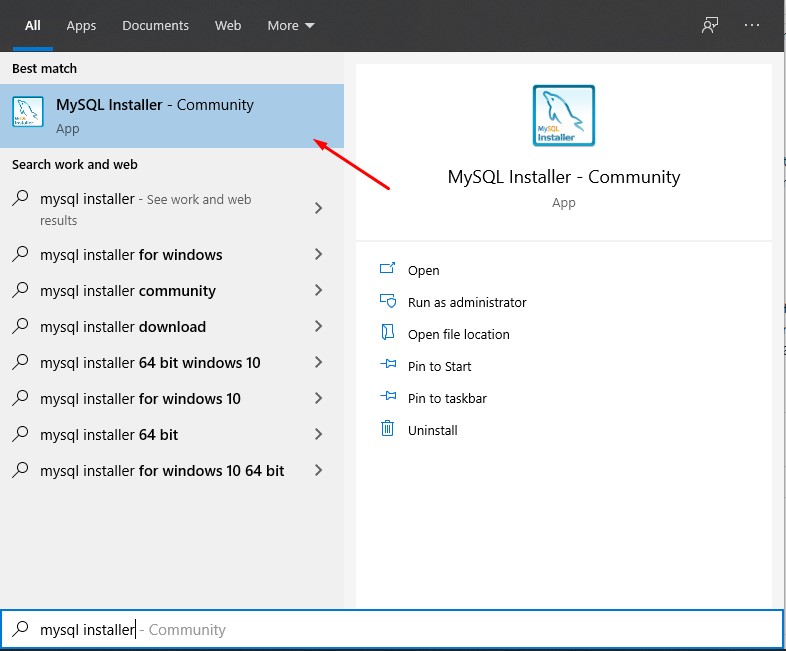Switch to the Documents tab
The image size is (786, 651).
click(155, 26)
